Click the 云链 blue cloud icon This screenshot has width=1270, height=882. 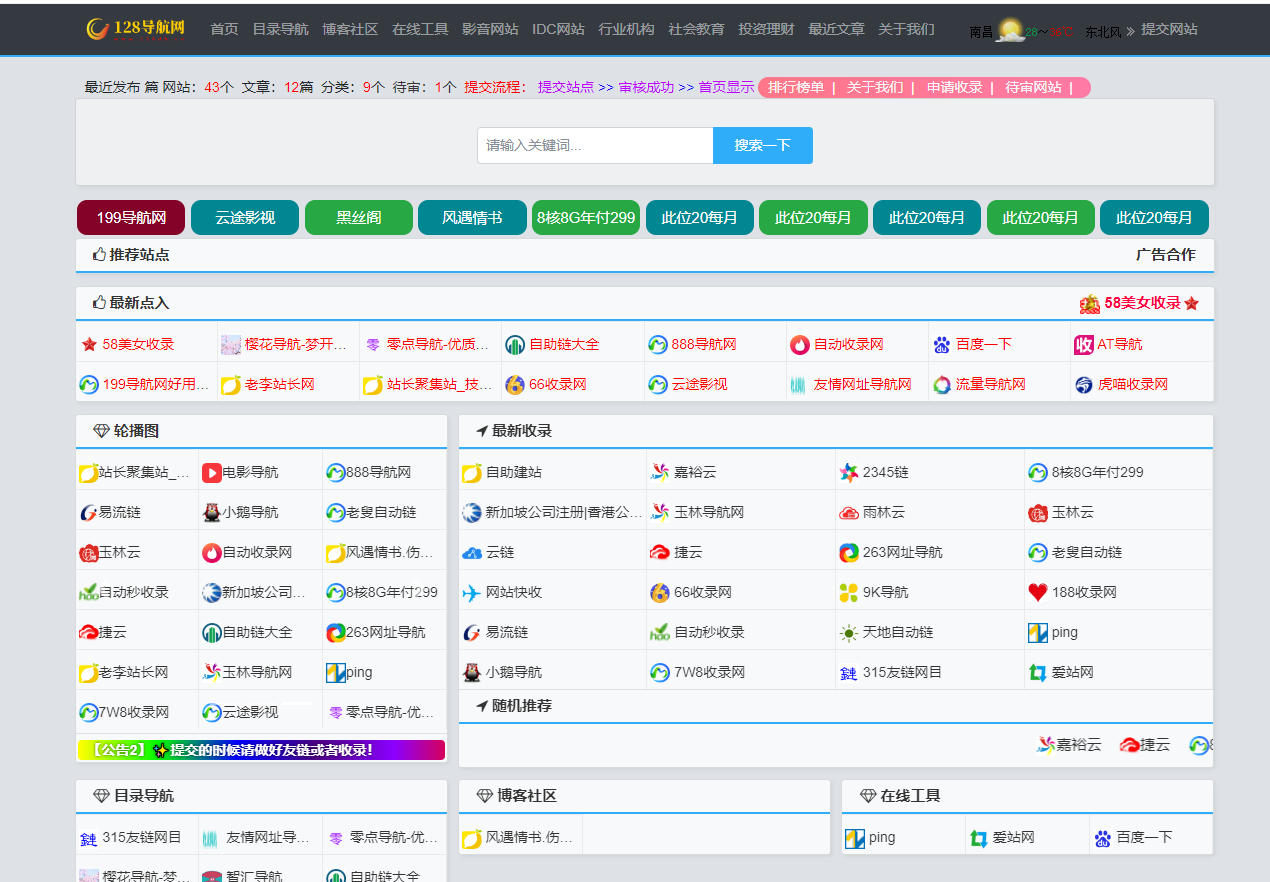(472, 552)
